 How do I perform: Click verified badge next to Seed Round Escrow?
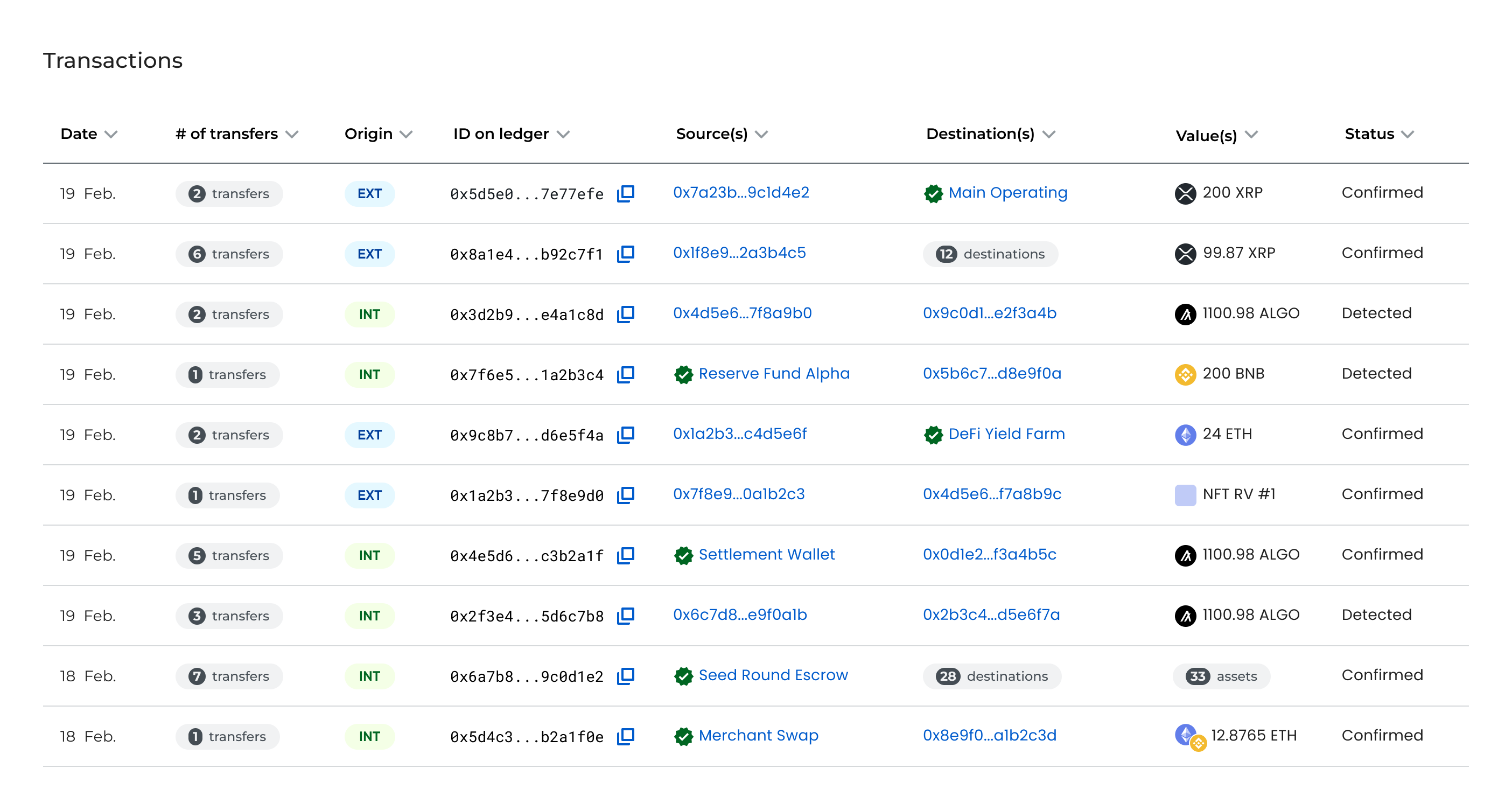[683, 675]
